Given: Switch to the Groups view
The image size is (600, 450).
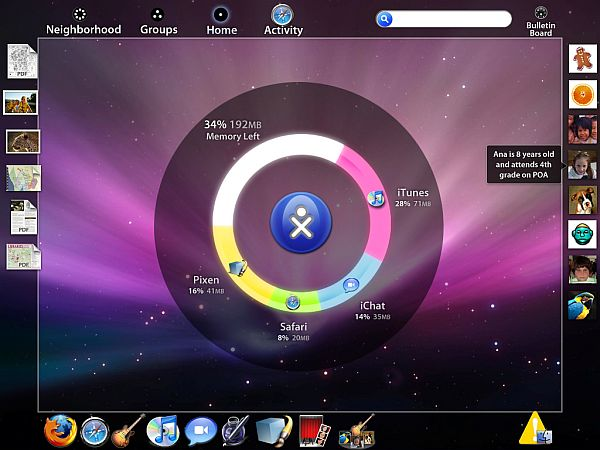Looking at the screenshot, I should point(158,22).
